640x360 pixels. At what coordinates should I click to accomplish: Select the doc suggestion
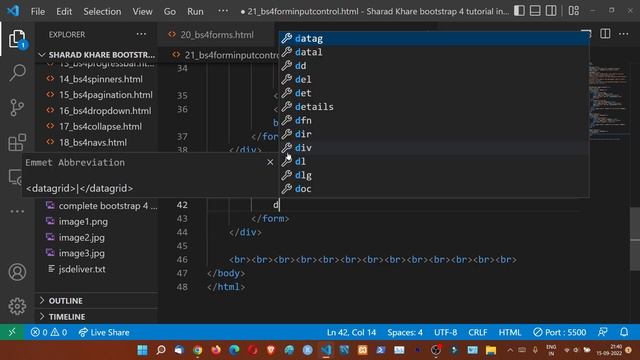point(433,189)
